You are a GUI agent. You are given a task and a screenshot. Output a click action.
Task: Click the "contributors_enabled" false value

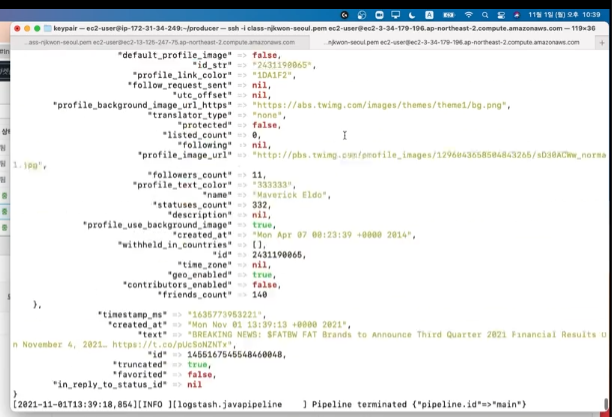(x=264, y=285)
